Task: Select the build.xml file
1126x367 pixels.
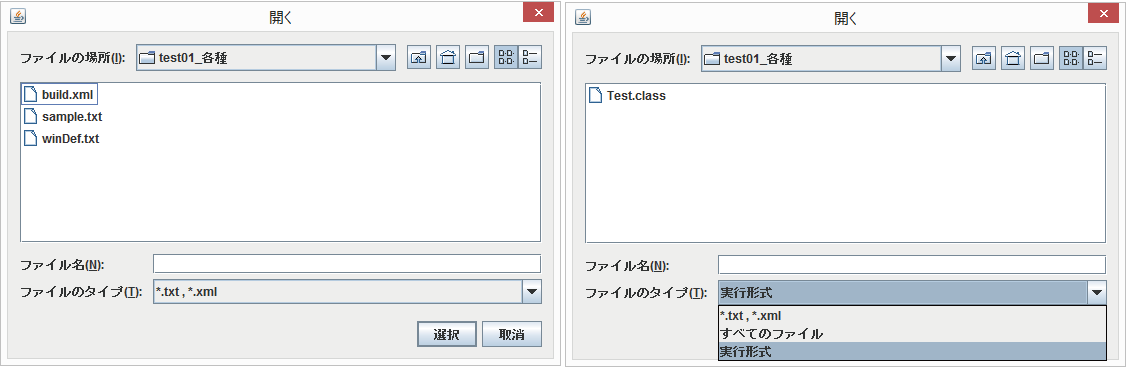Action: click(x=60, y=94)
